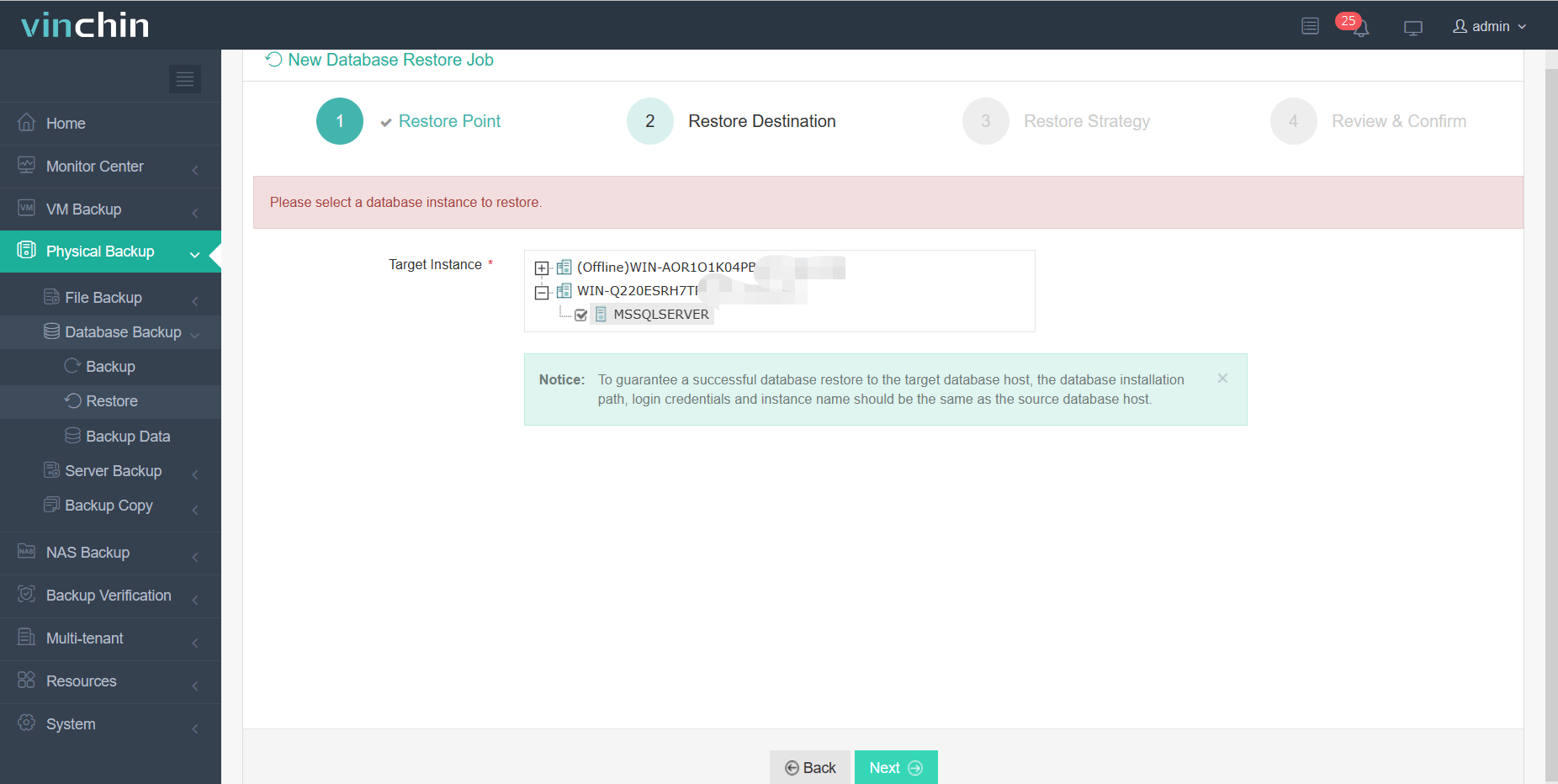Click the task list icon in header
The width and height of the screenshot is (1558, 784).
point(1310,26)
